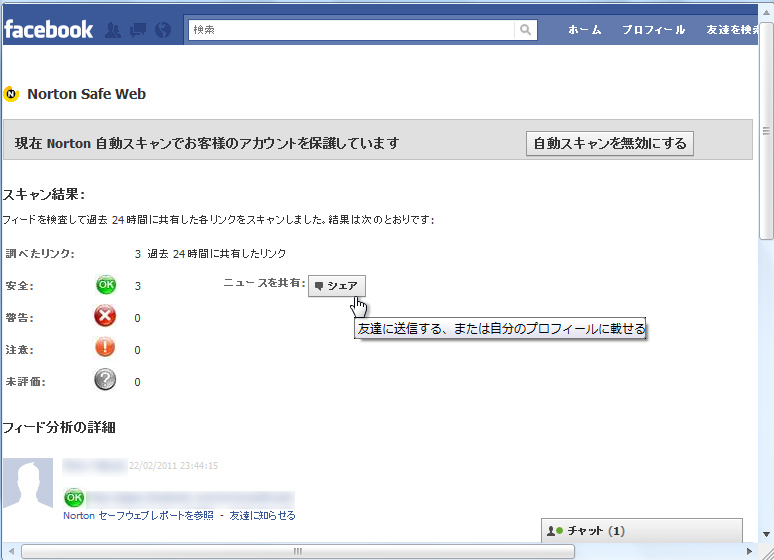Click the horizontal scrollbar thumb
This screenshot has height=560, width=774.
pyautogui.click(x=298, y=551)
